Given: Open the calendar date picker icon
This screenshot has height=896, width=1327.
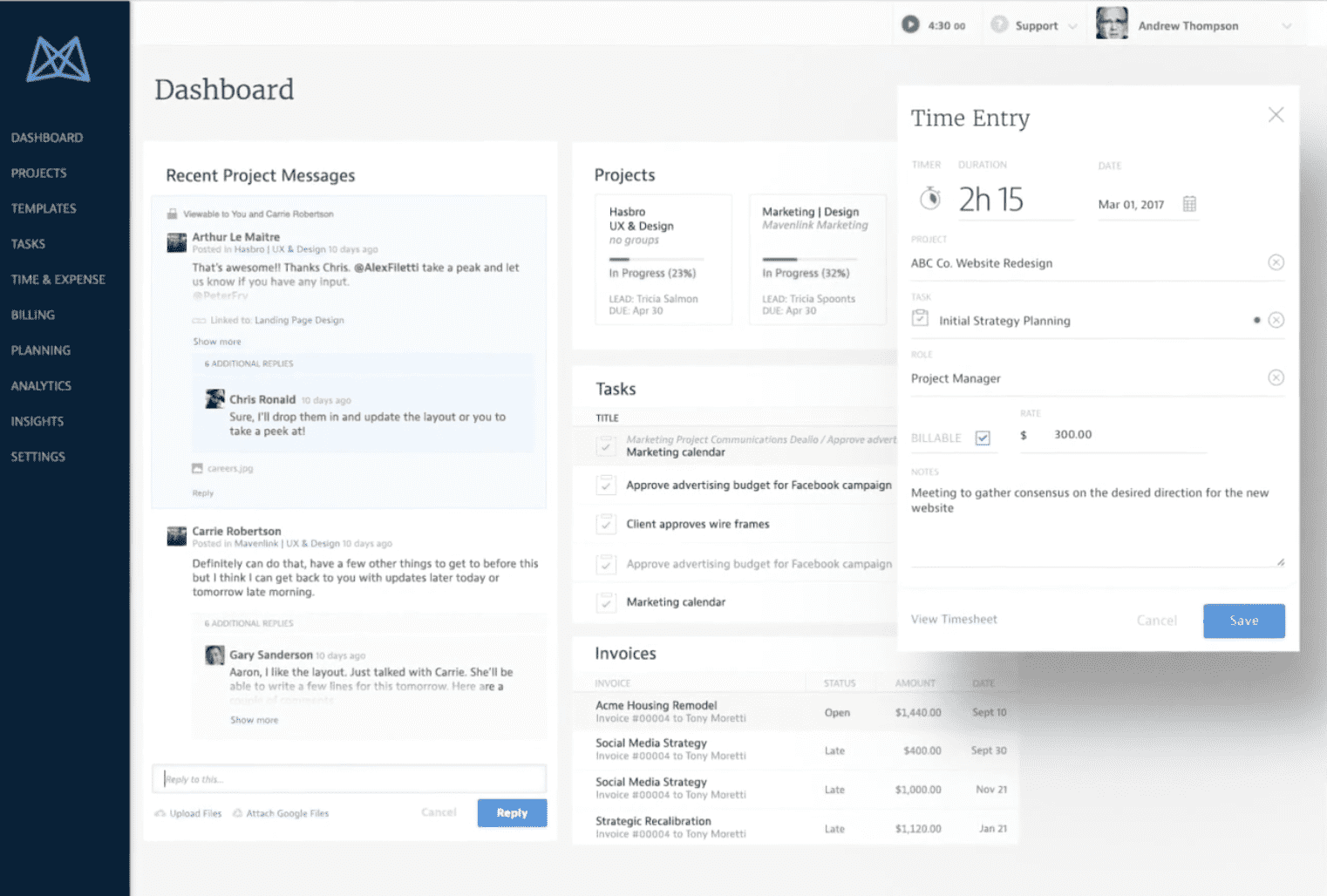Looking at the screenshot, I should coord(1189,204).
